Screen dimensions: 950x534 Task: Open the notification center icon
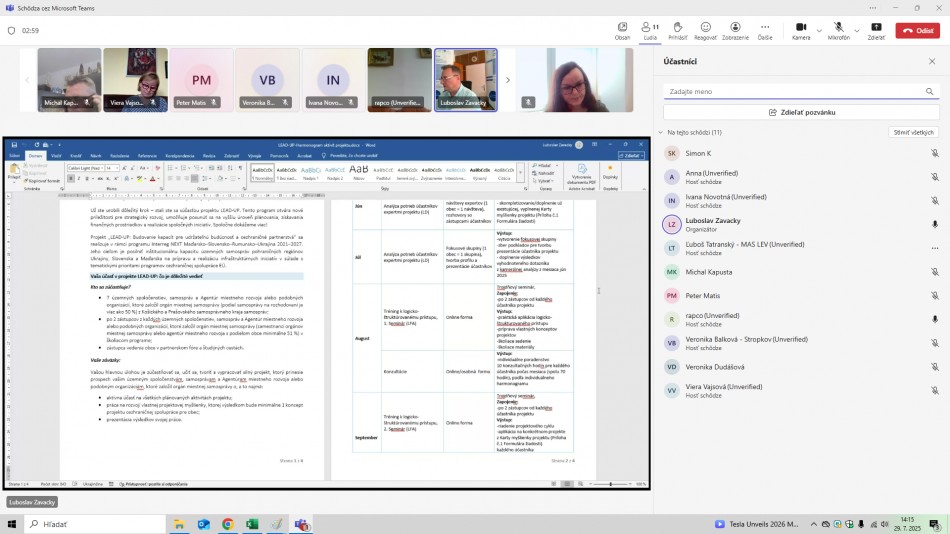click(x=935, y=524)
